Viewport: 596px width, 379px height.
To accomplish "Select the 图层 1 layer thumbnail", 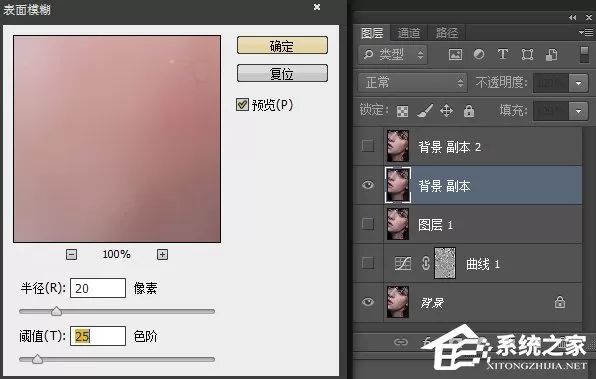I will pyautogui.click(x=398, y=224).
